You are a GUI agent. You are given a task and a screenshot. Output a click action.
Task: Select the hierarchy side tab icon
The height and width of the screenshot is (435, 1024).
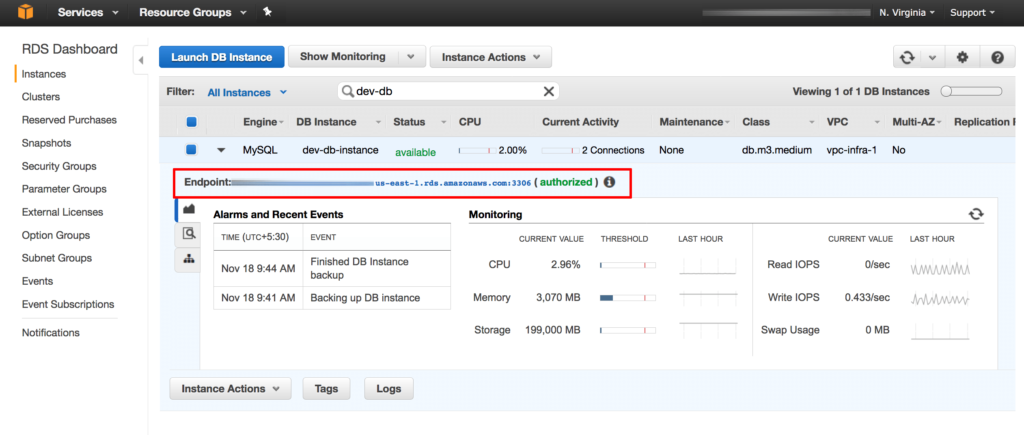189,259
